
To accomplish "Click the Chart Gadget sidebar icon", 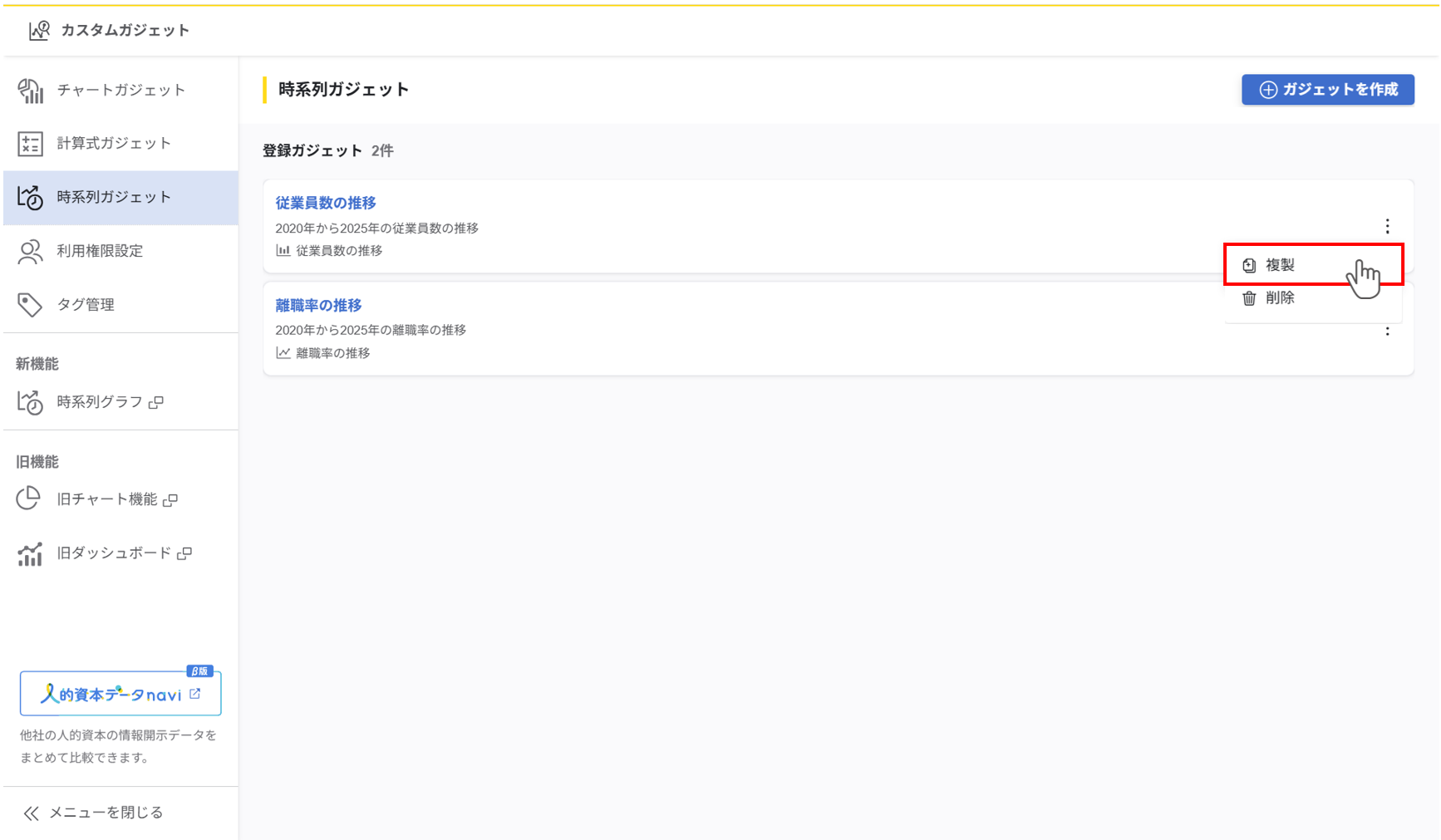I will pos(31,91).
